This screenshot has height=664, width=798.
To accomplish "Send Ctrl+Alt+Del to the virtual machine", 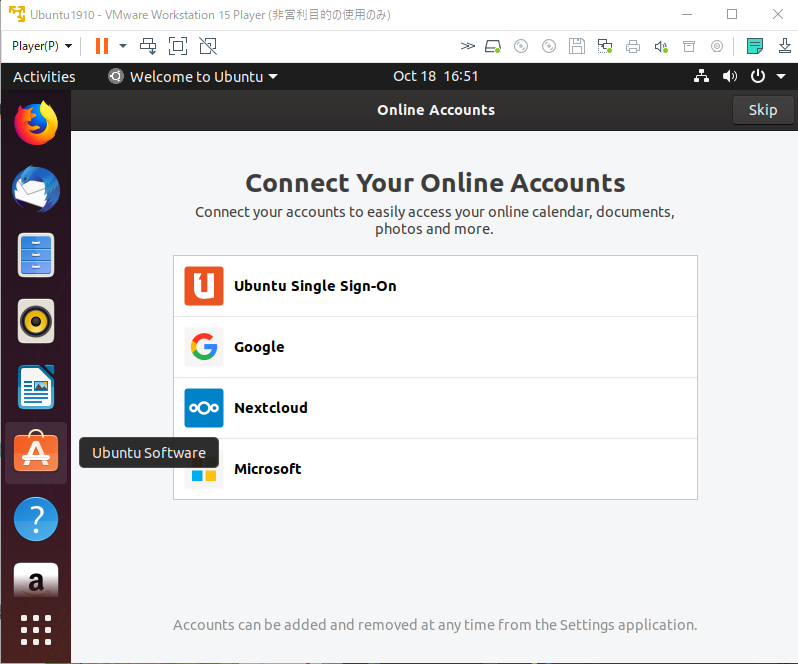I will coord(148,46).
